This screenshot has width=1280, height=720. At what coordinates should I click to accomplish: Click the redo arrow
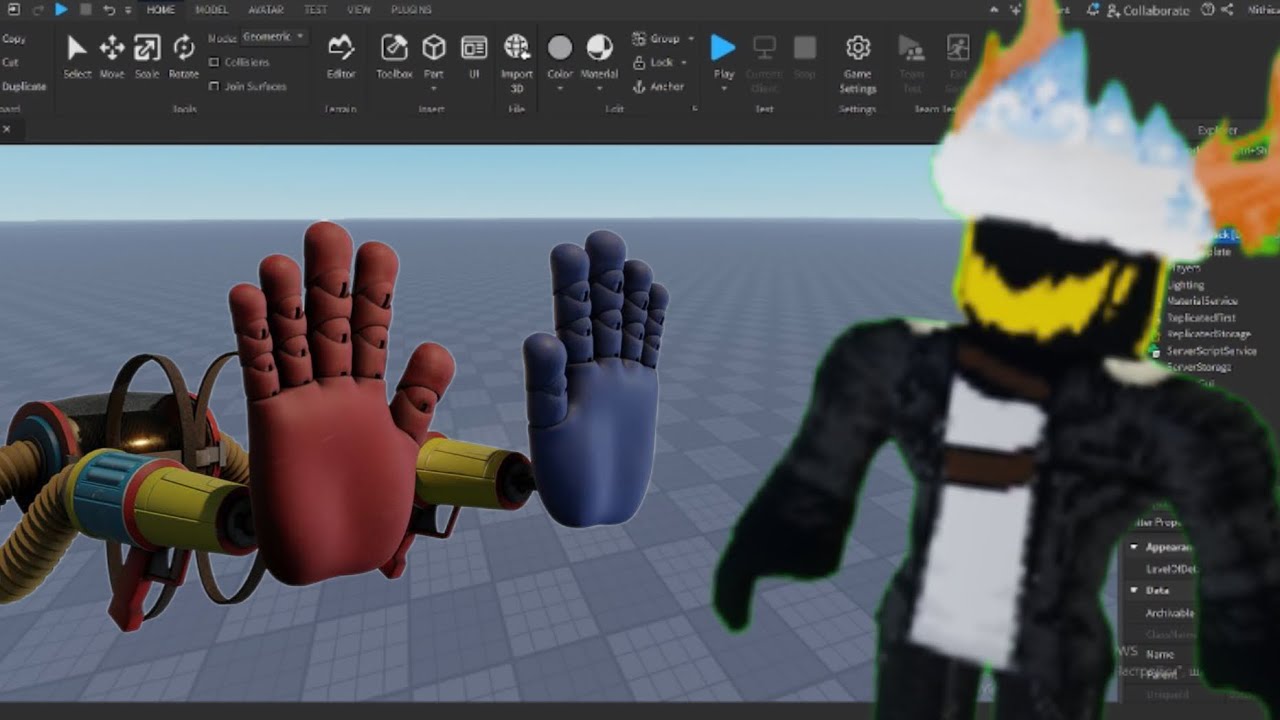[38, 9]
